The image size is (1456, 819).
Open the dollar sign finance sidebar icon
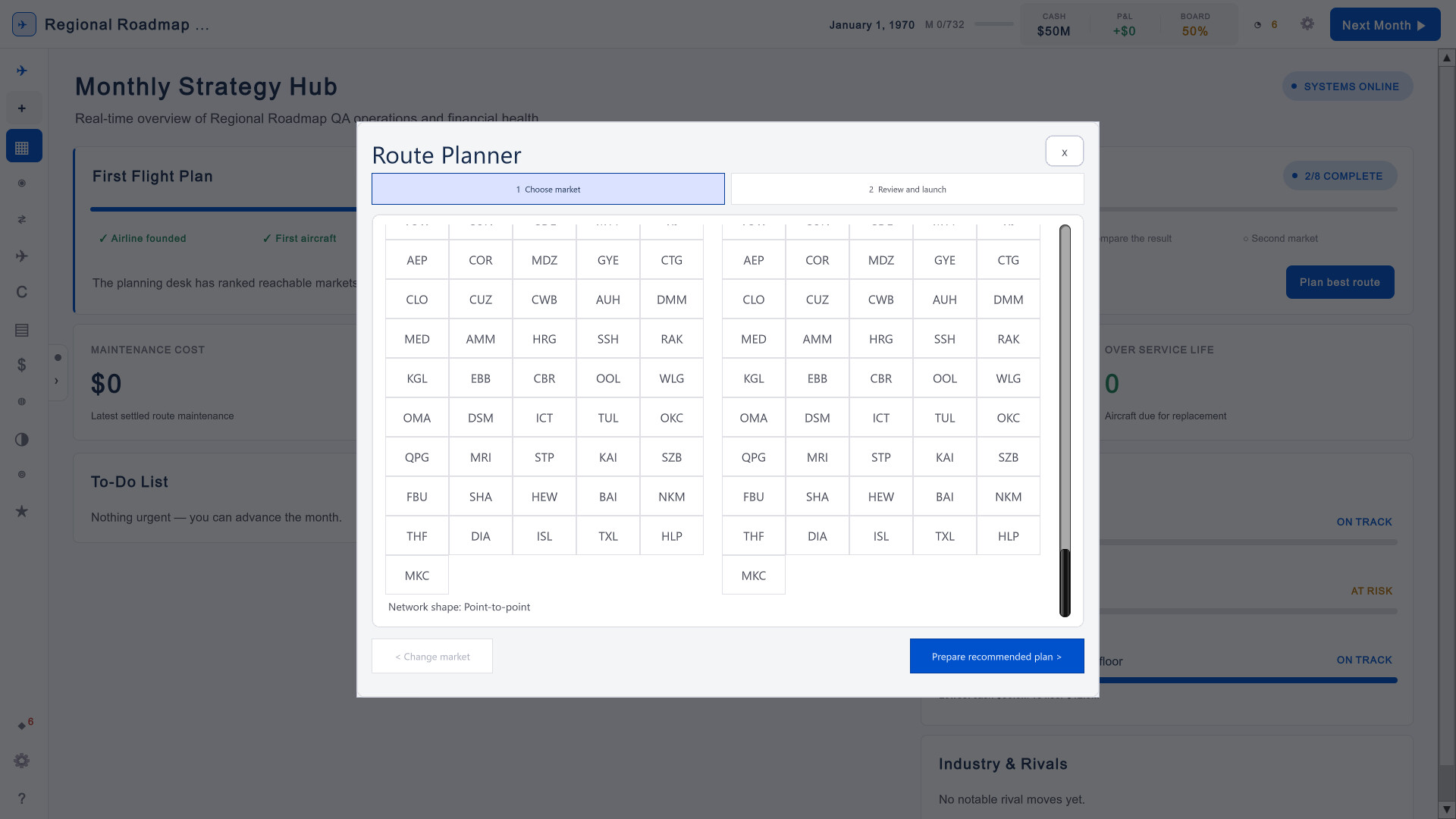[x=22, y=365]
